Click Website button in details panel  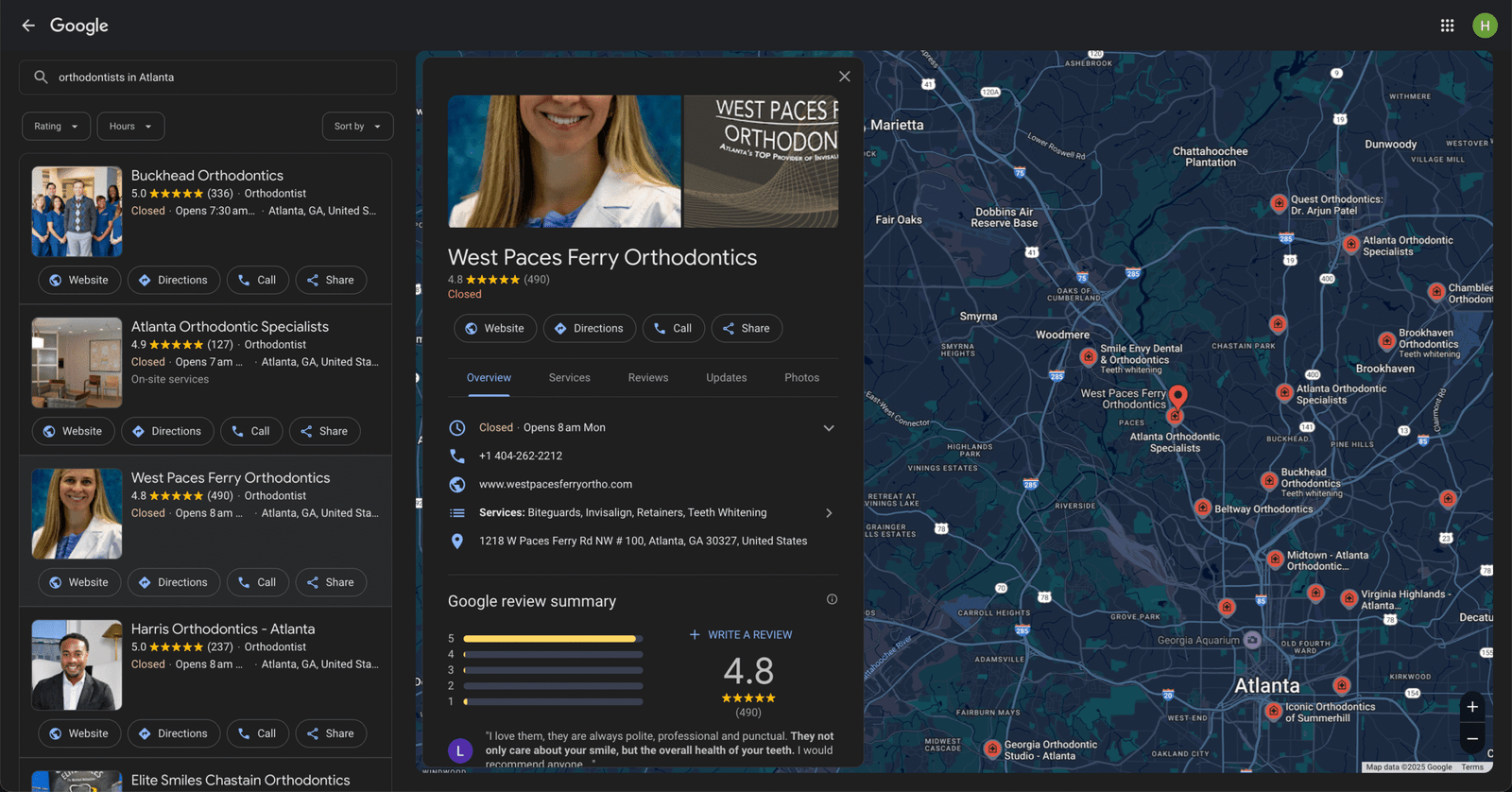pyautogui.click(x=495, y=328)
